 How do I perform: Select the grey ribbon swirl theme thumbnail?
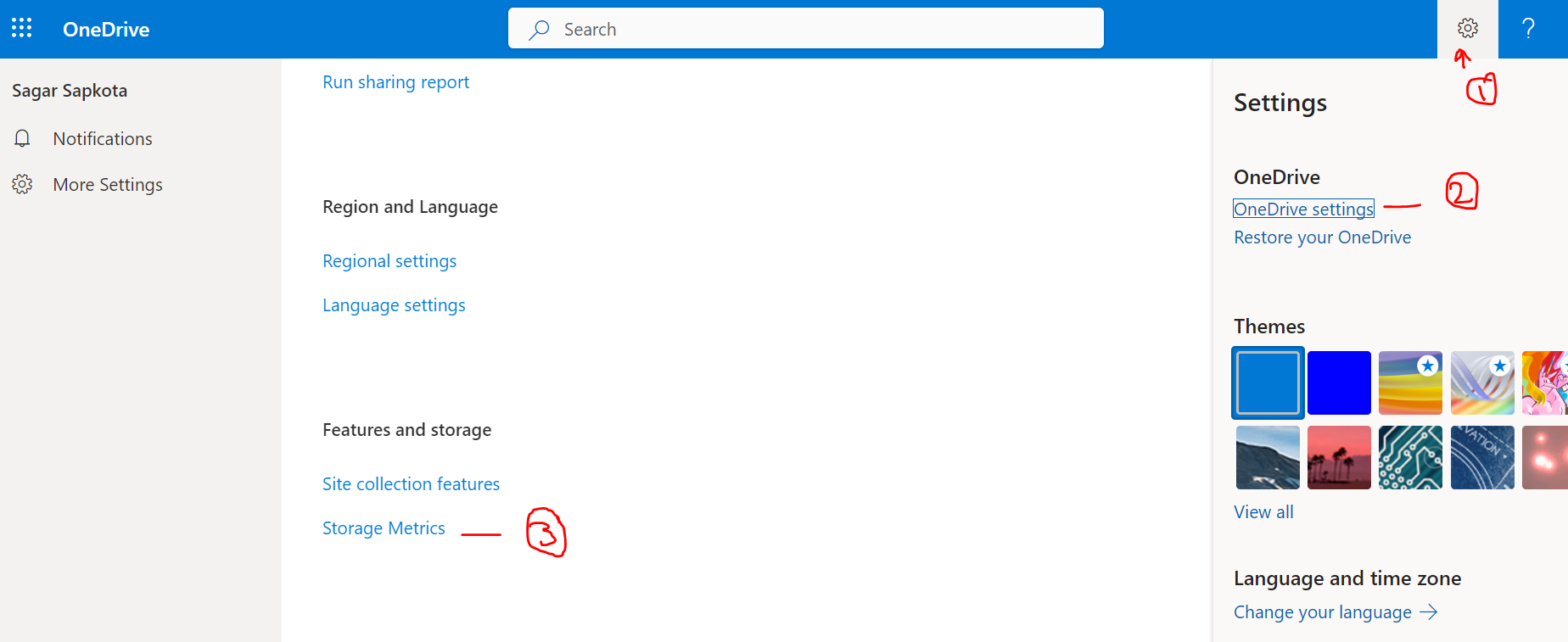pyautogui.click(x=1482, y=382)
